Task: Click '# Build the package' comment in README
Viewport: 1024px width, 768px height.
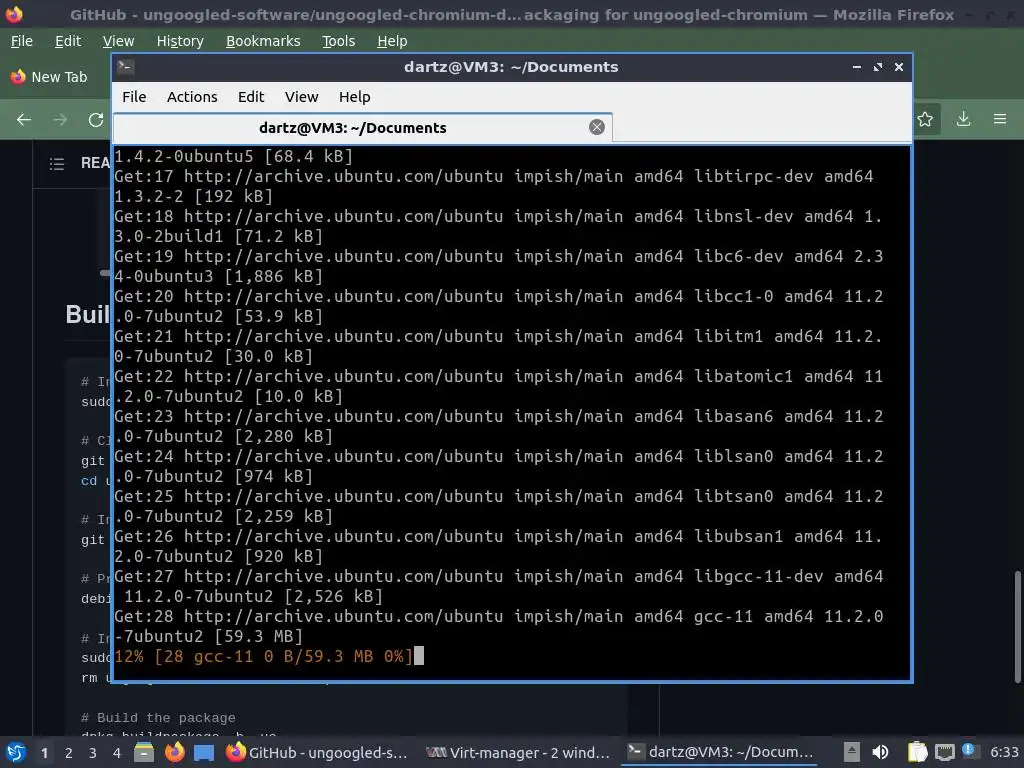Action: point(158,718)
